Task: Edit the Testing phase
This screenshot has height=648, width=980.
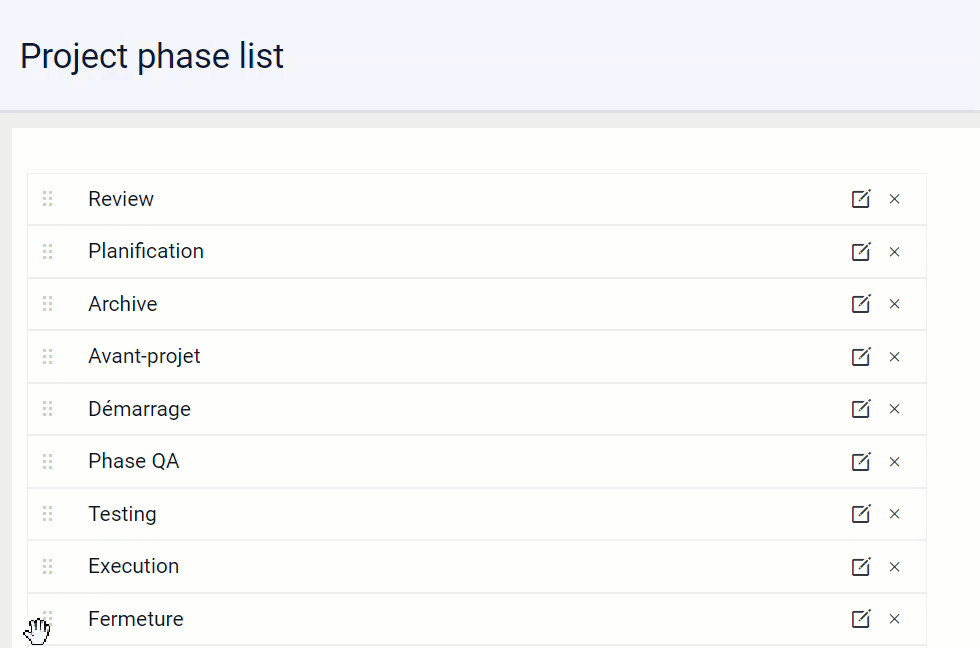Action: 861,514
